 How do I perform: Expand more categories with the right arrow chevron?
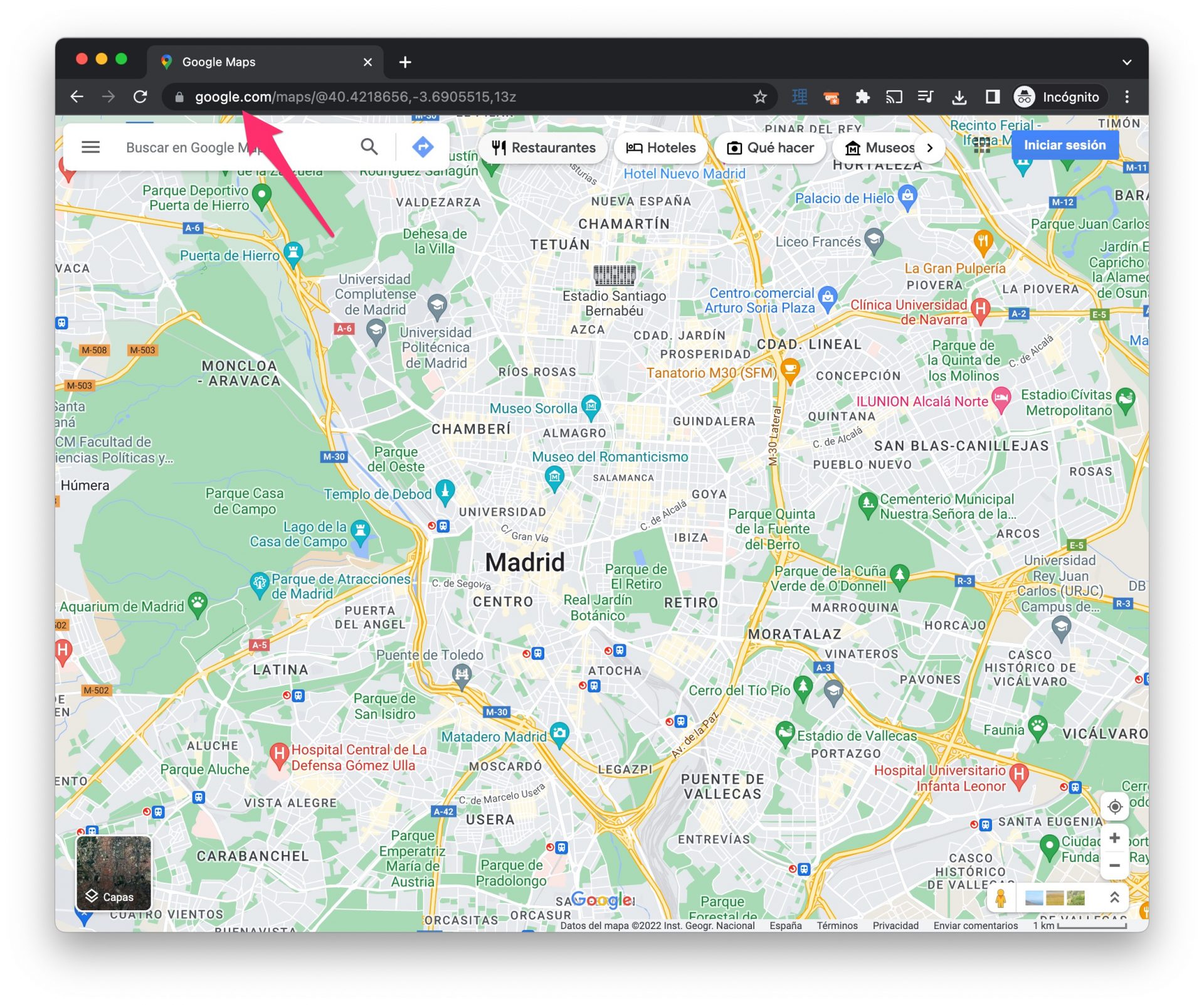(930, 148)
